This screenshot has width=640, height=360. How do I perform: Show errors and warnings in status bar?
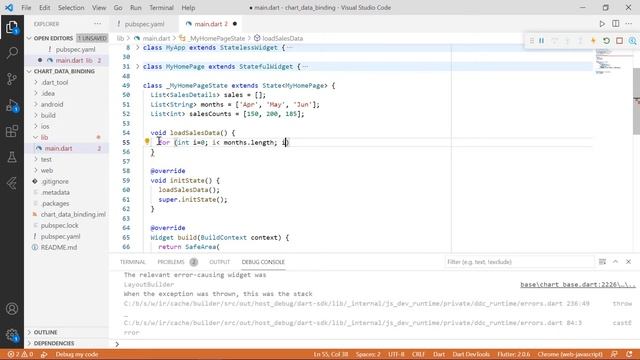pyautogui.click(x=20, y=354)
